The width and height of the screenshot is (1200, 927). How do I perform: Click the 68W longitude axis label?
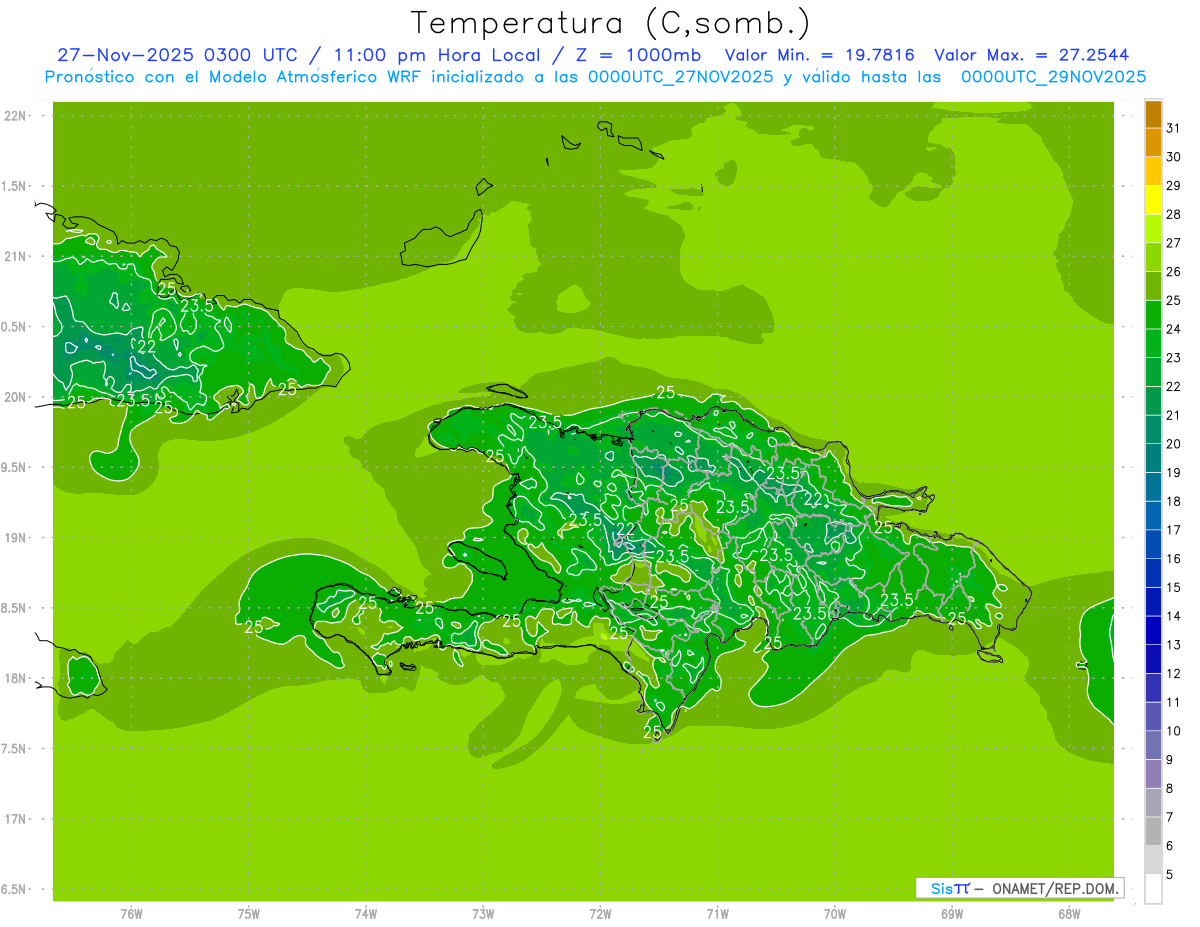(1069, 914)
